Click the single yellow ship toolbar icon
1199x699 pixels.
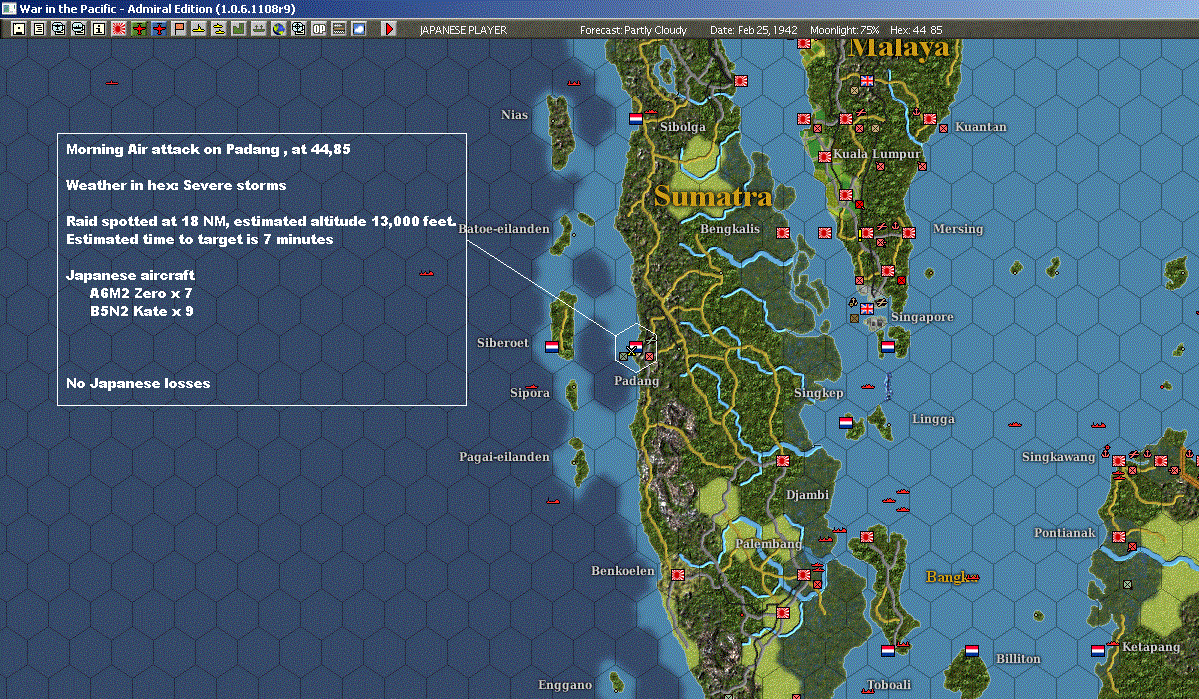[199, 29]
